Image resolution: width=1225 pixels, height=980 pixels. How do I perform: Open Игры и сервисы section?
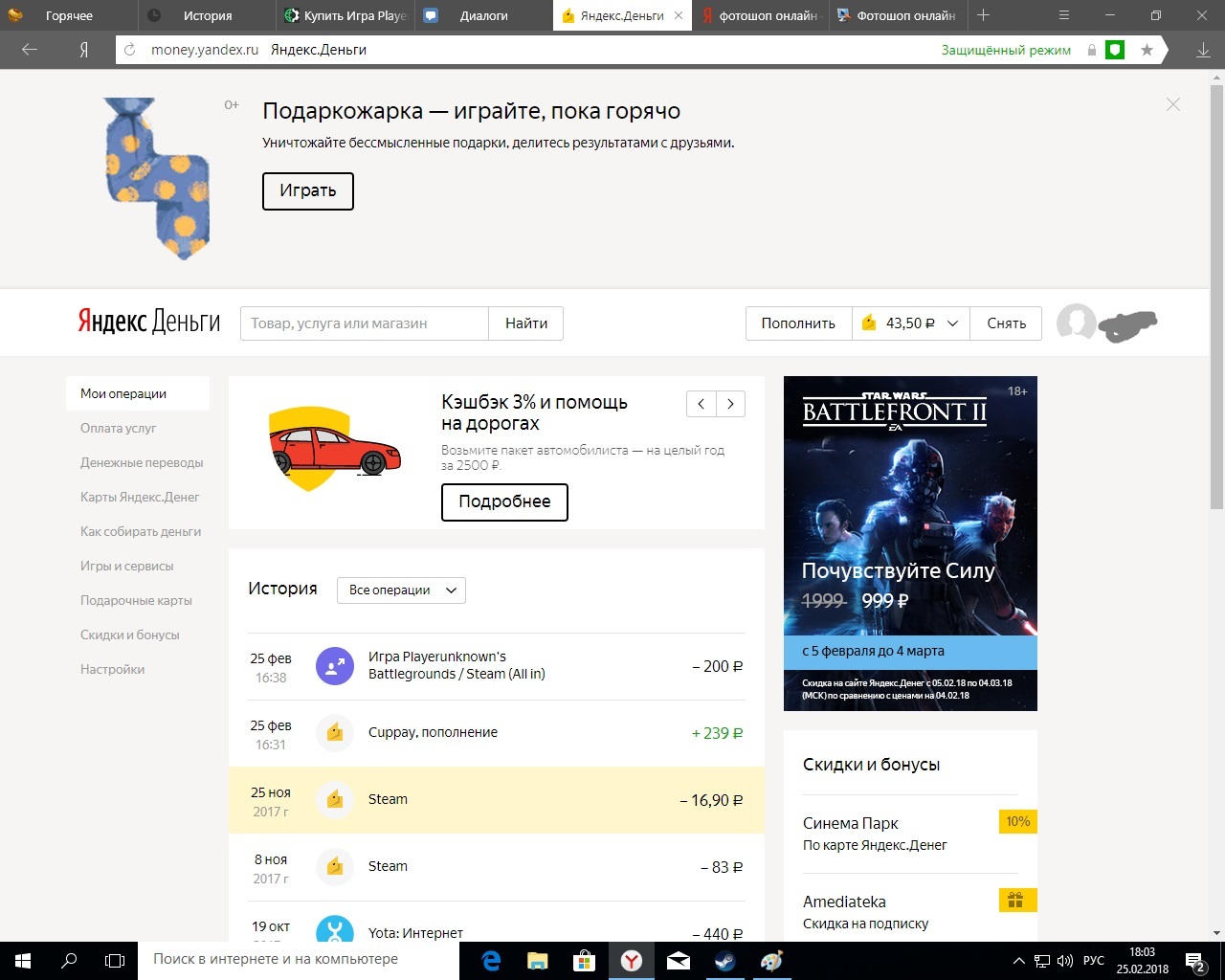pos(127,566)
